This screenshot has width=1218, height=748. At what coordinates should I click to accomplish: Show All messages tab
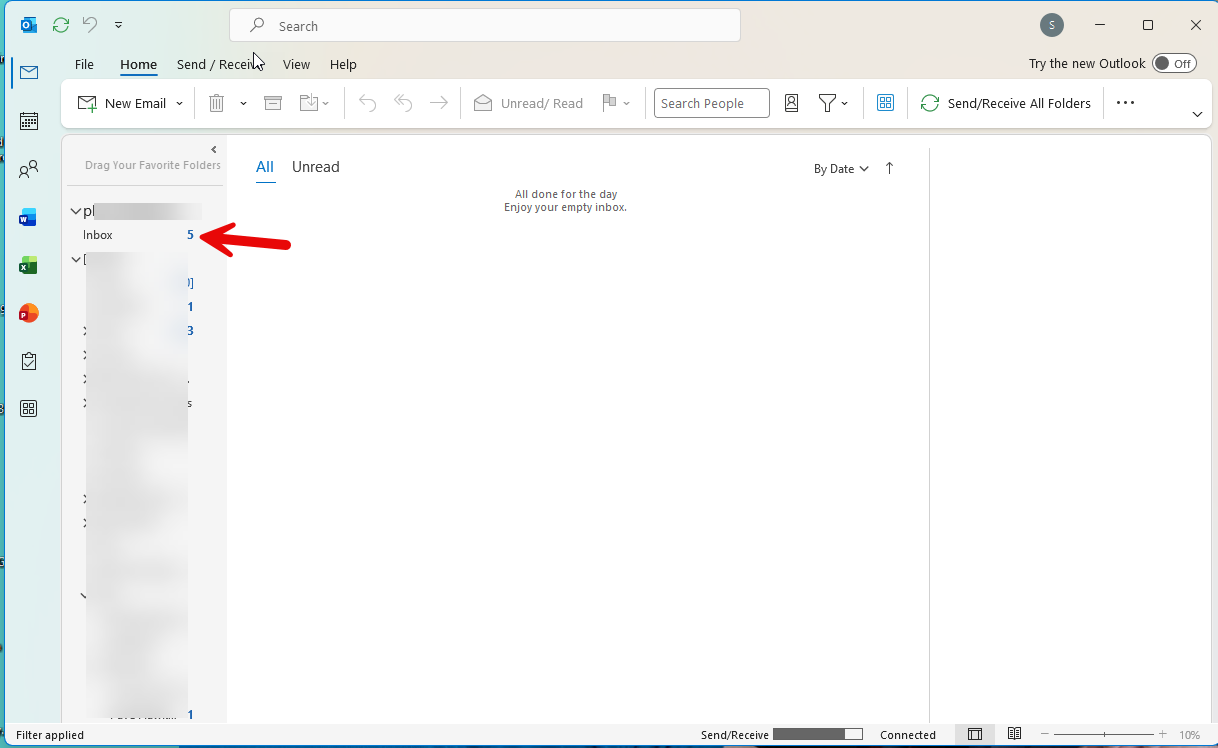pos(265,167)
